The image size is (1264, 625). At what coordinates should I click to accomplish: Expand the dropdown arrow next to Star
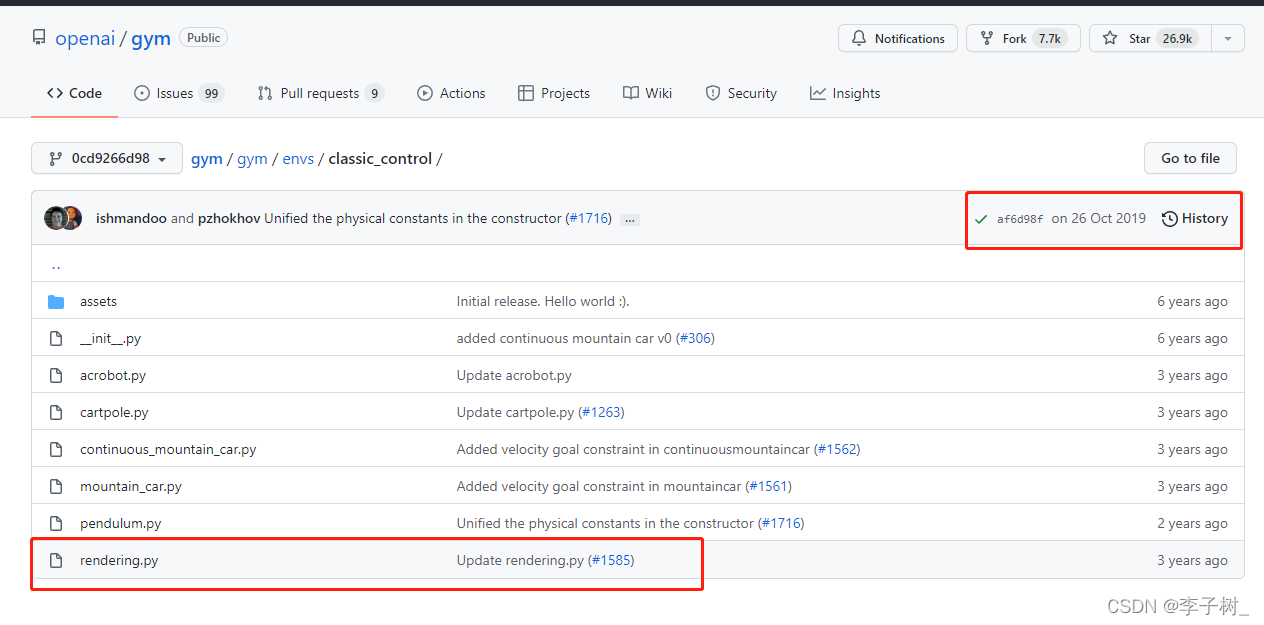[1227, 38]
